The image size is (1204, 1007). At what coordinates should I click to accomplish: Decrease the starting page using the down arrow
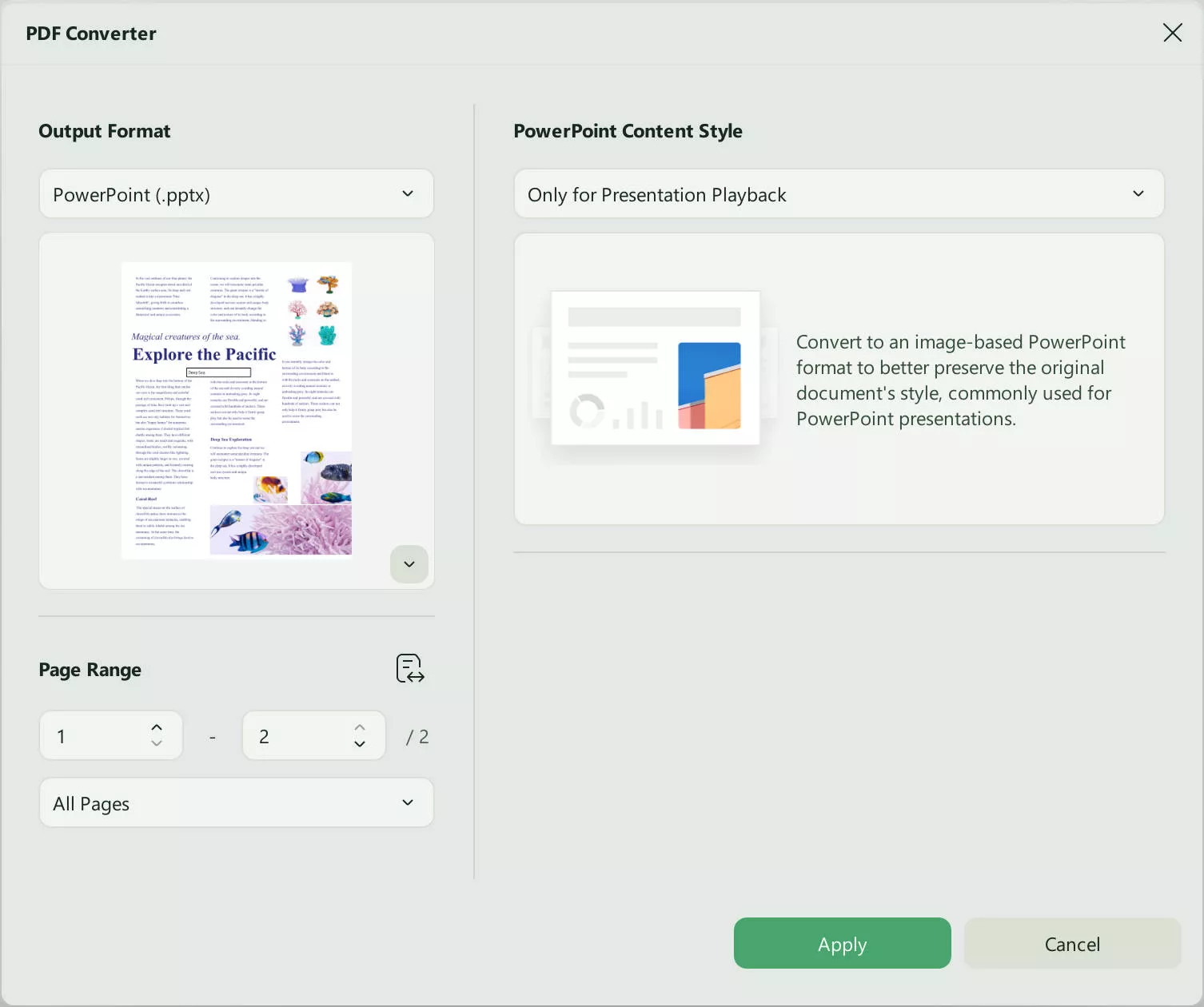tap(157, 745)
